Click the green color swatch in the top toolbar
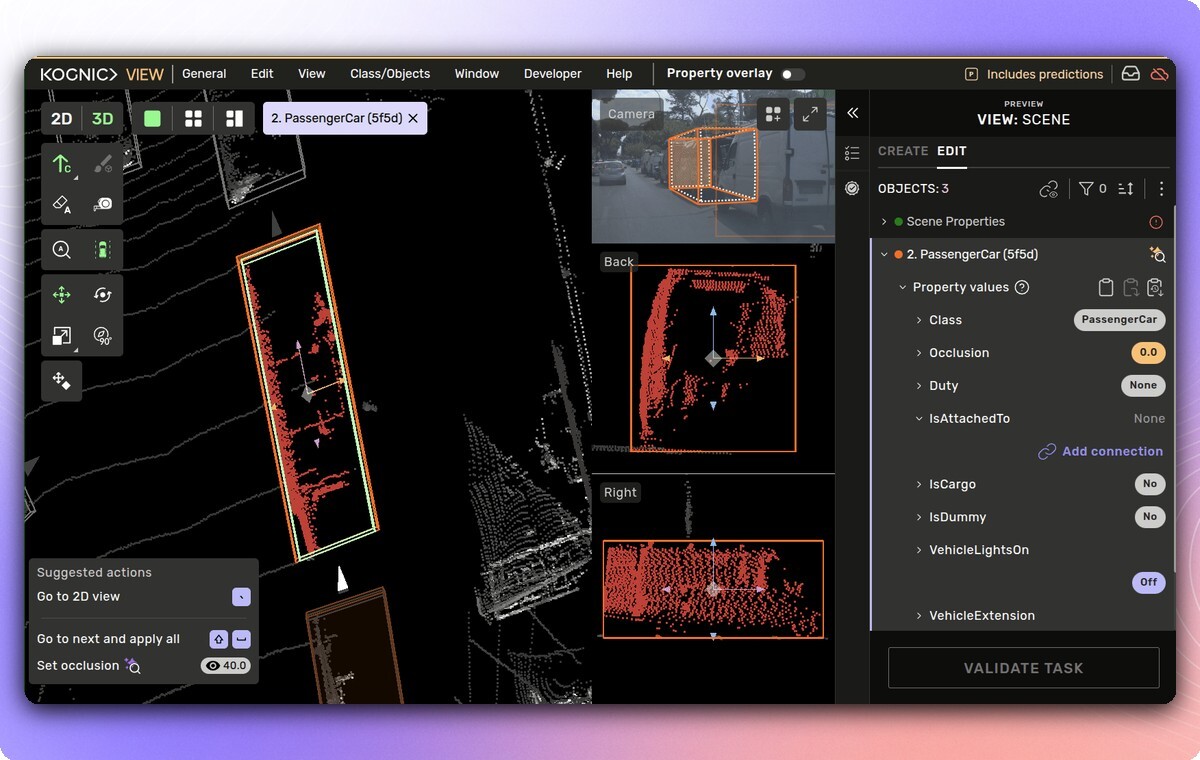The image size is (1200, 760). 152,118
